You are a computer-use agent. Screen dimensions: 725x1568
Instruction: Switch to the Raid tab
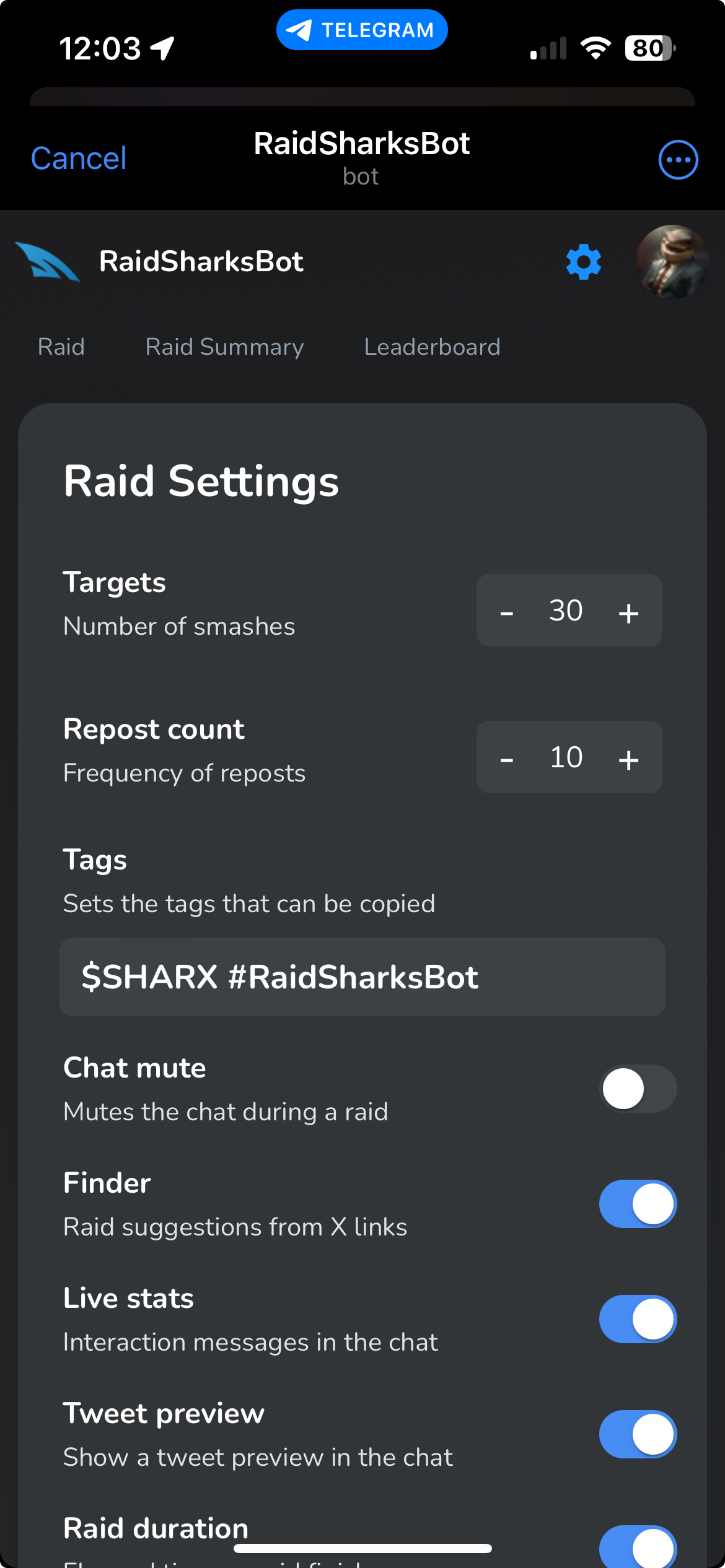click(x=61, y=347)
